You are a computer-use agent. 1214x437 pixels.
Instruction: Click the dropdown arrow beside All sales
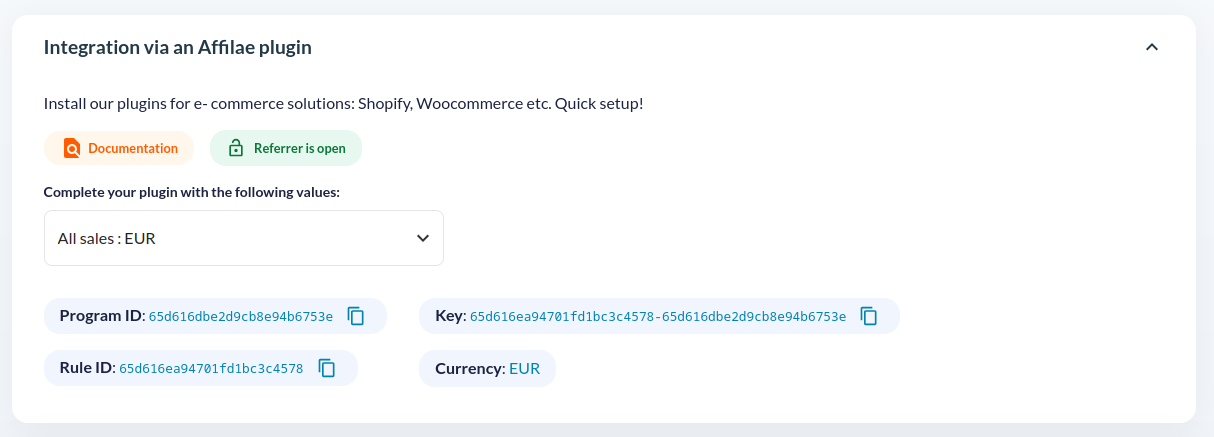pos(422,238)
